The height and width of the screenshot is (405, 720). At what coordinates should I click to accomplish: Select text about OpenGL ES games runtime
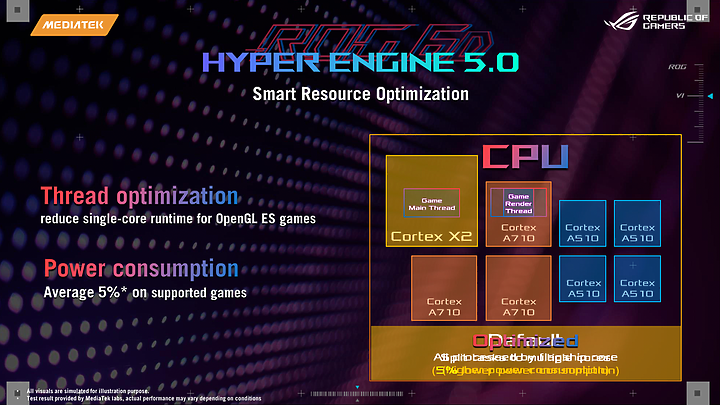coord(178,219)
